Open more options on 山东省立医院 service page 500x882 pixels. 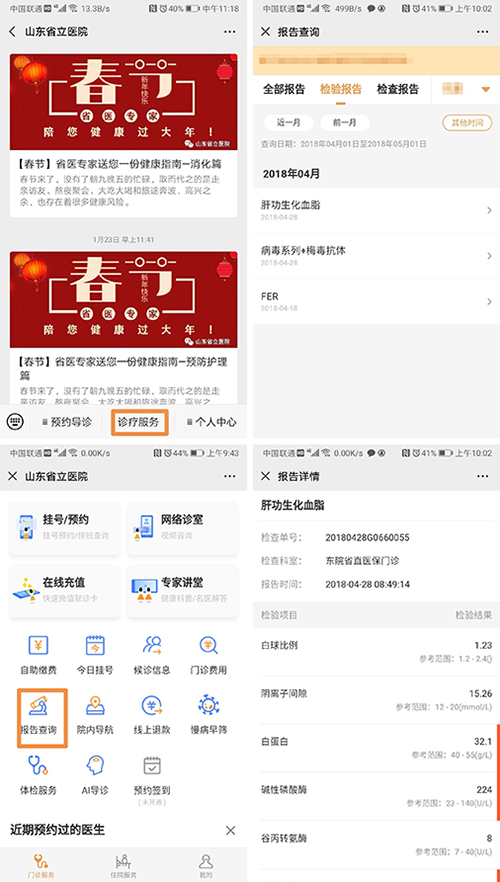coord(229,476)
